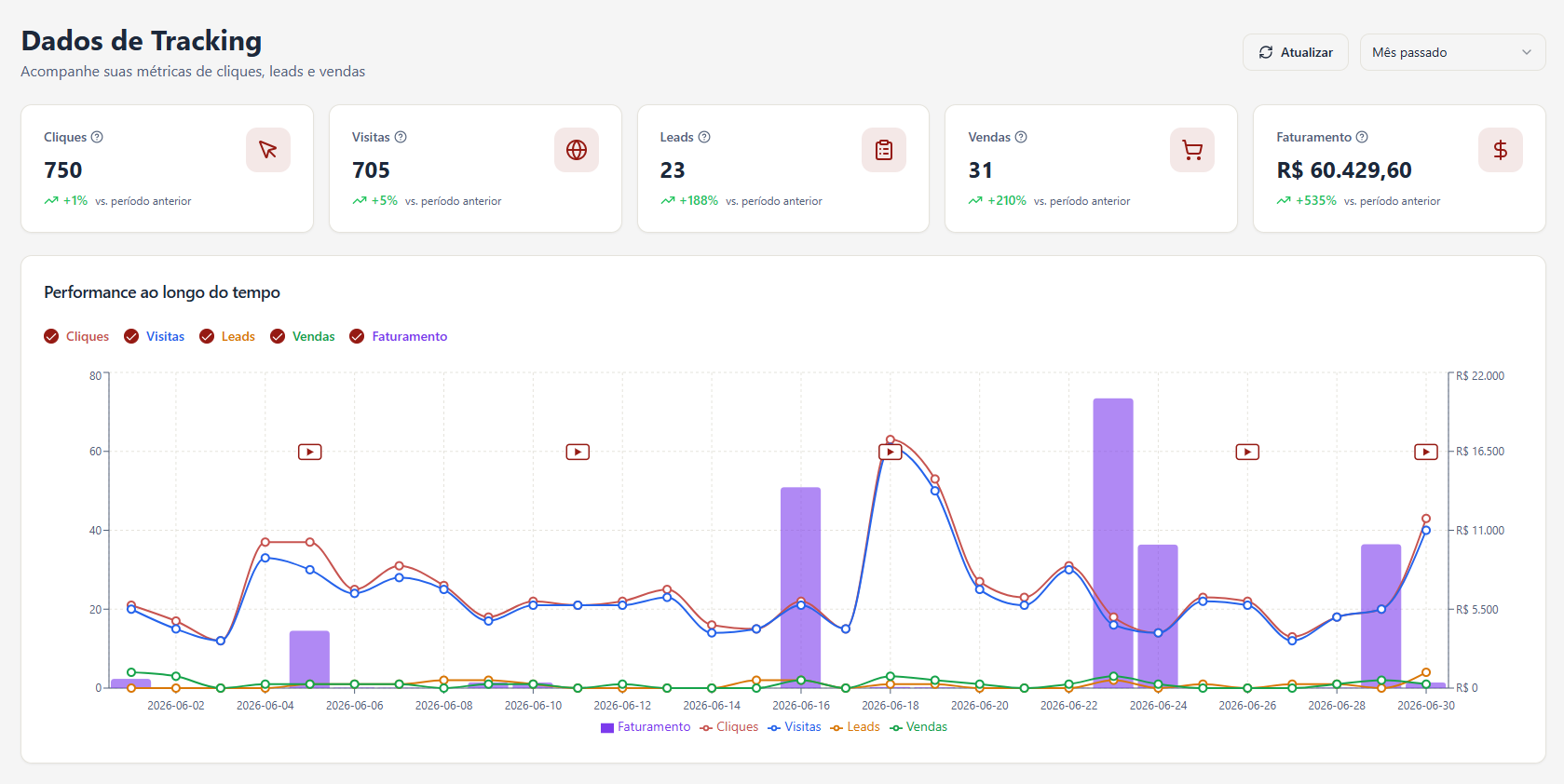This screenshot has width=1564, height=784.
Task: Click the Performance ao longo do tempo heading
Action: pyautogui.click(x=162, y=292)
